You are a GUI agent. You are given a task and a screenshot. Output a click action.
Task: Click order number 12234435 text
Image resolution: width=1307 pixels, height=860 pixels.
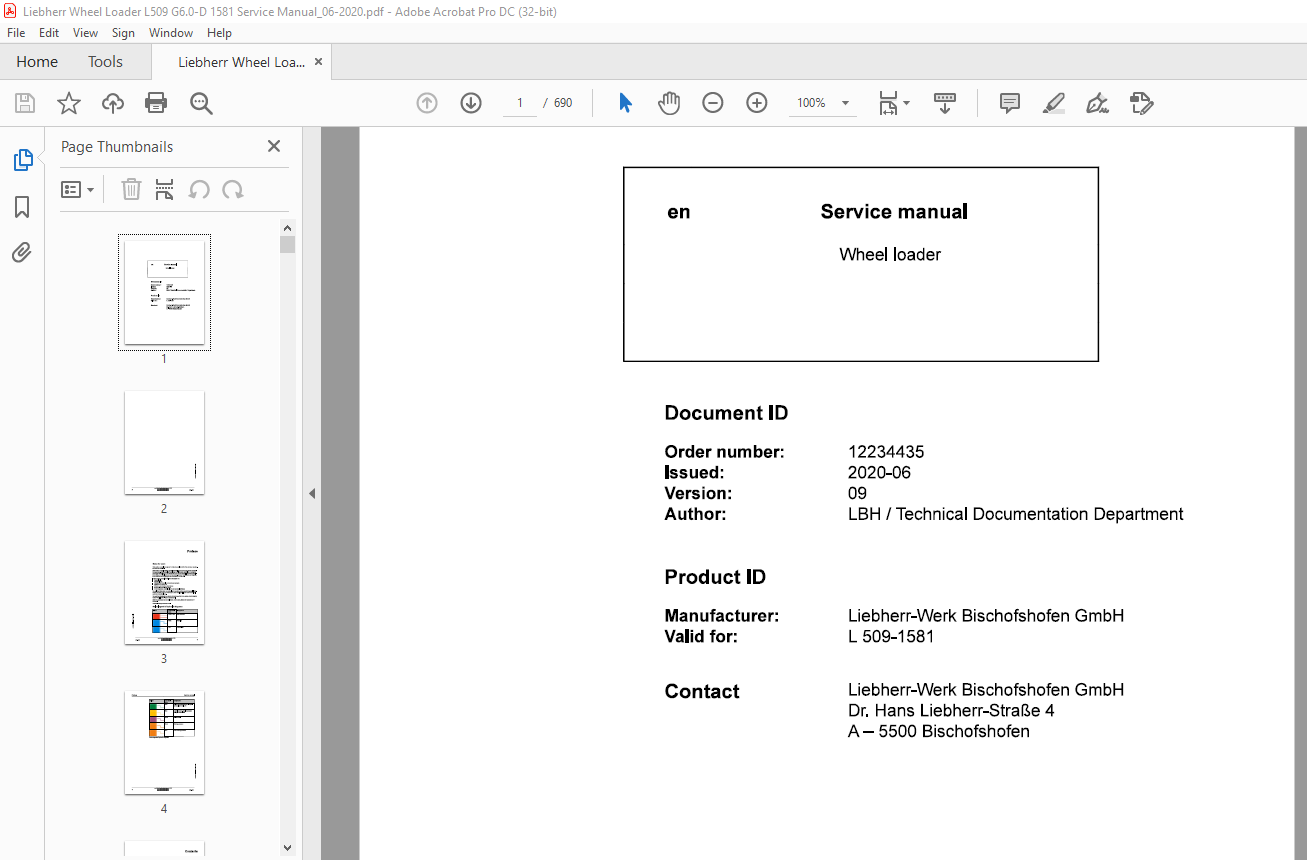point(886,452)
